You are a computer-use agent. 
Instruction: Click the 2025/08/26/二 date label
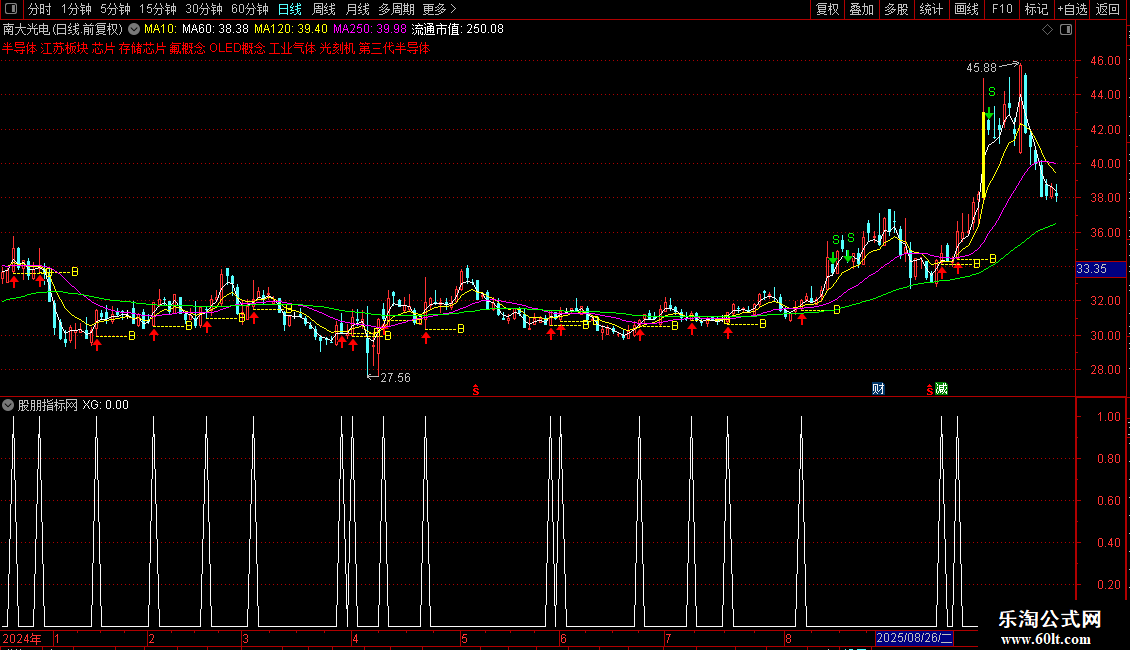point(915,638)
